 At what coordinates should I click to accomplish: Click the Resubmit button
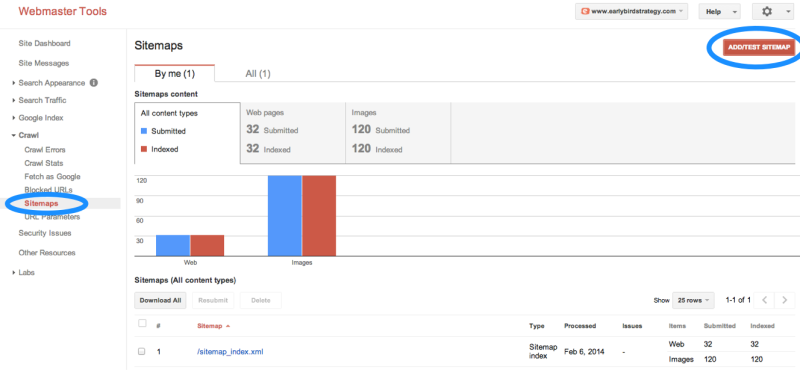(213, 301)
